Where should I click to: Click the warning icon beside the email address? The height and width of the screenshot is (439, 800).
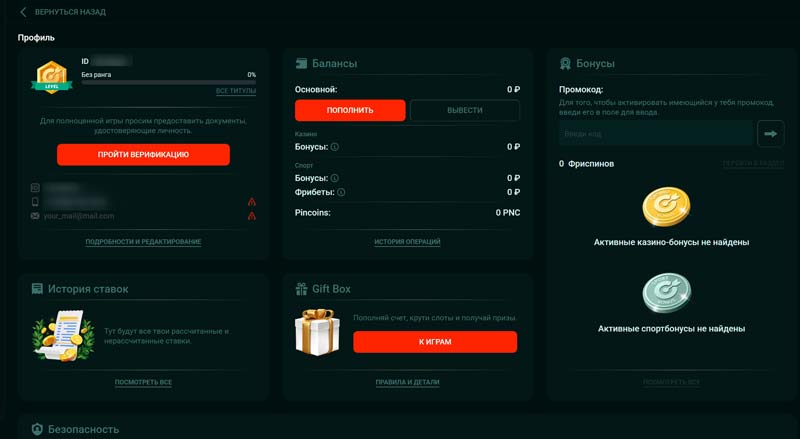click(251, 216)
